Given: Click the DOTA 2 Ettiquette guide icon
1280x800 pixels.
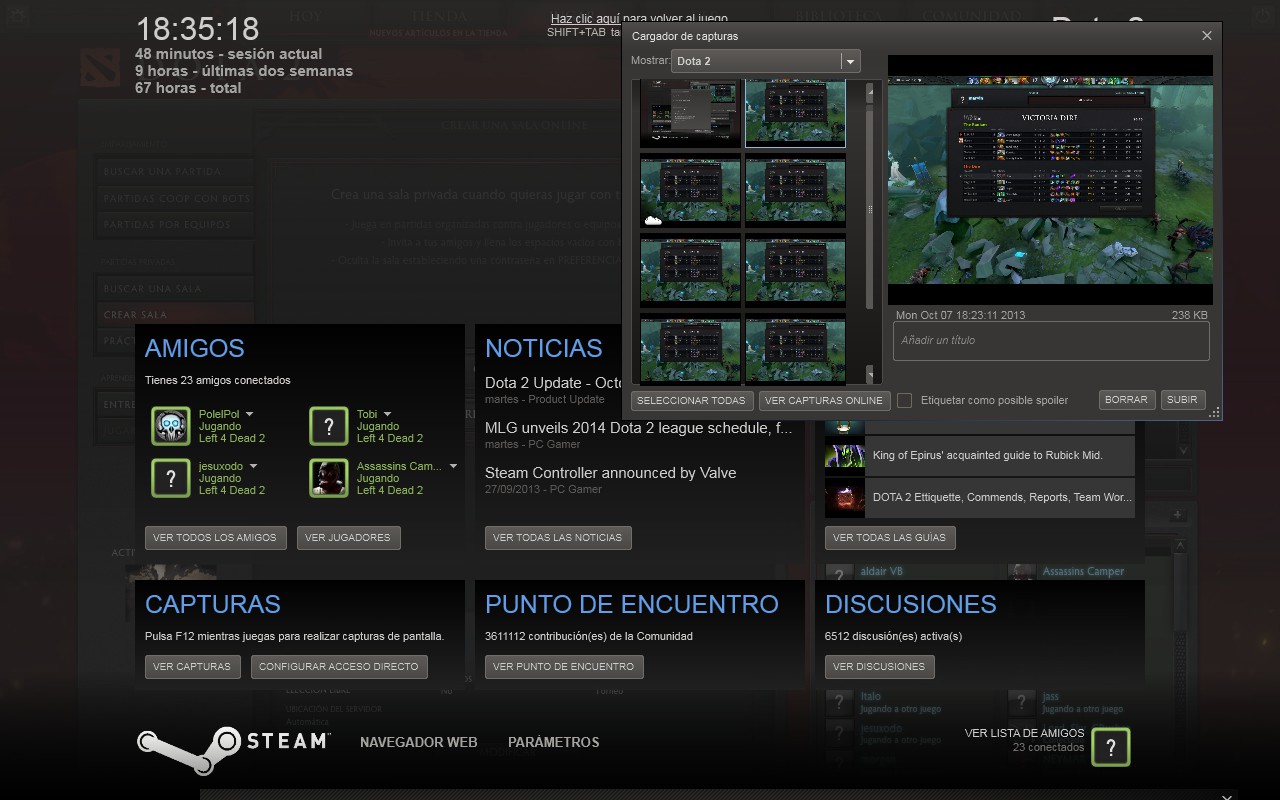Looking at the screenshot, I should tap(844, 497).
